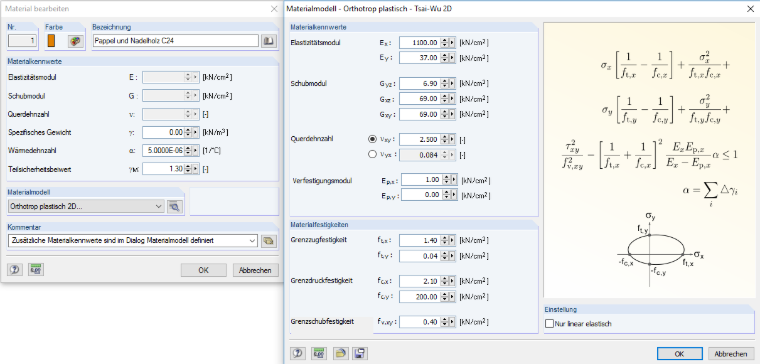
Task: Open units settings in Material bearbeiten dialog
Action: point(35,270)
